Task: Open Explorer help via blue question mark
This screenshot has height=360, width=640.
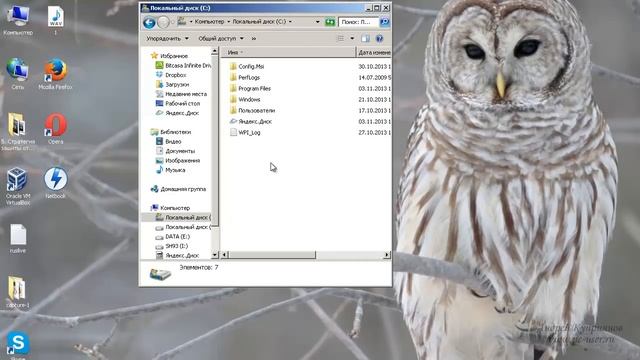Action: tap(379, 38)
